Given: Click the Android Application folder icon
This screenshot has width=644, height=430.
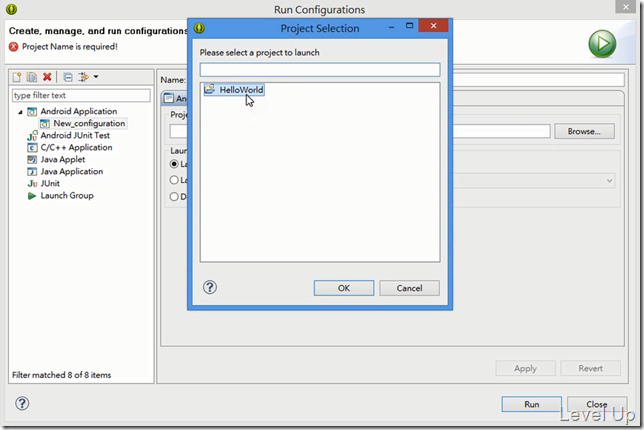Looking at the screenshot, I should point(32,112).
